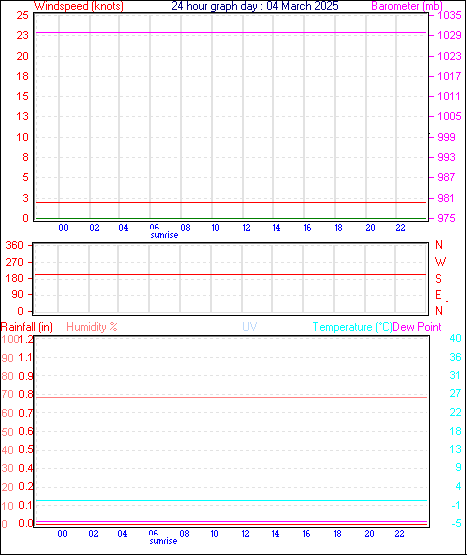Click the 987 barometer axis value
Image resolution: width=467 pixels, height=559 pixels.
click(x=446, y=177)
